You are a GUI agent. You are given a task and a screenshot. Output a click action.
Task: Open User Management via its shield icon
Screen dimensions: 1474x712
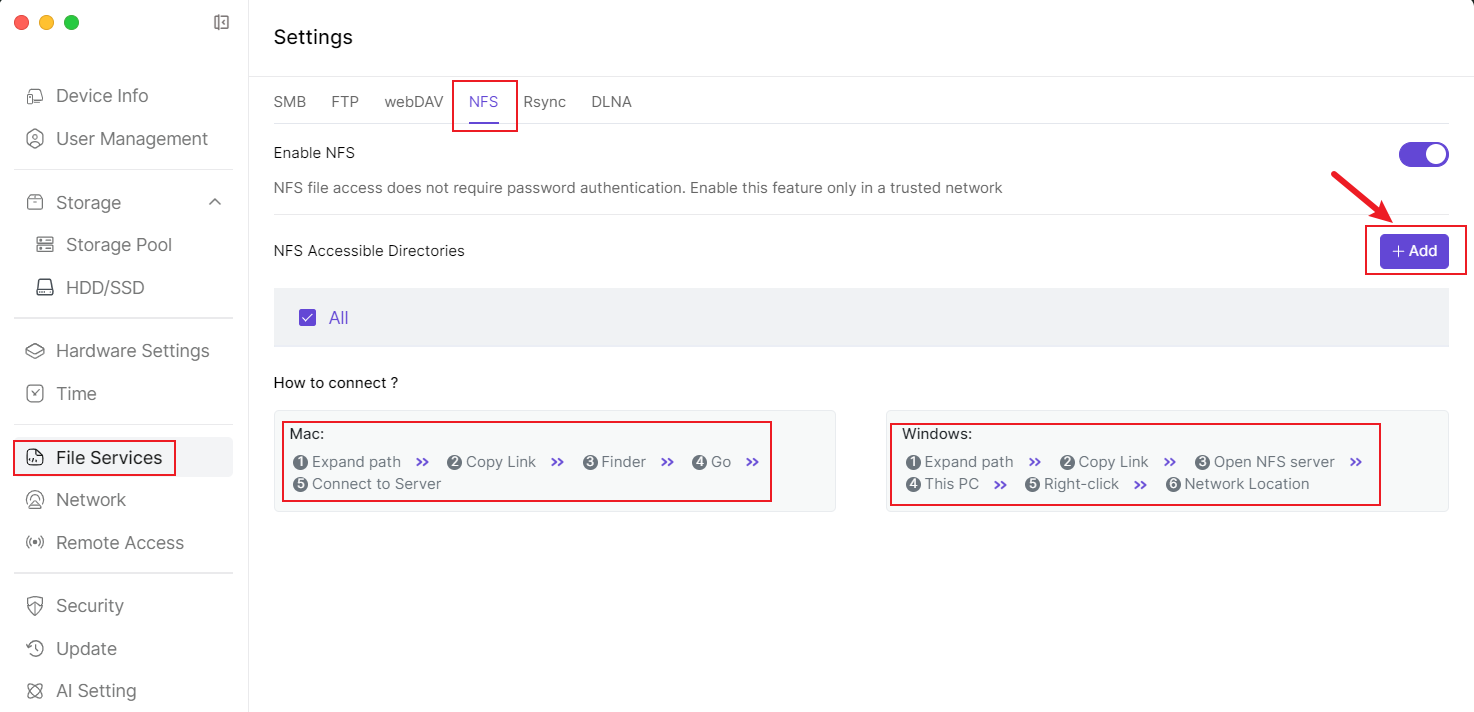[35, 139]
